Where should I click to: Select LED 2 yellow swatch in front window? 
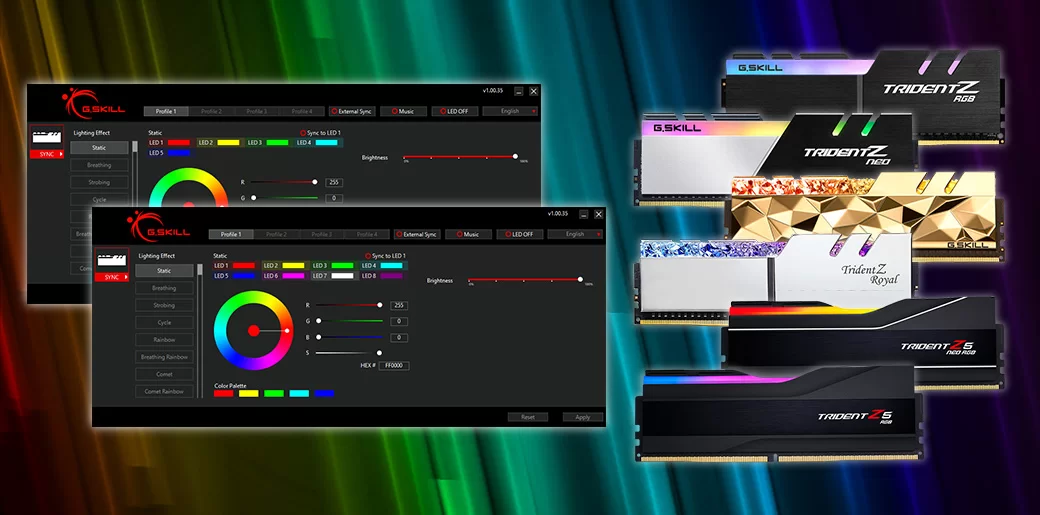tap(292, 265)
